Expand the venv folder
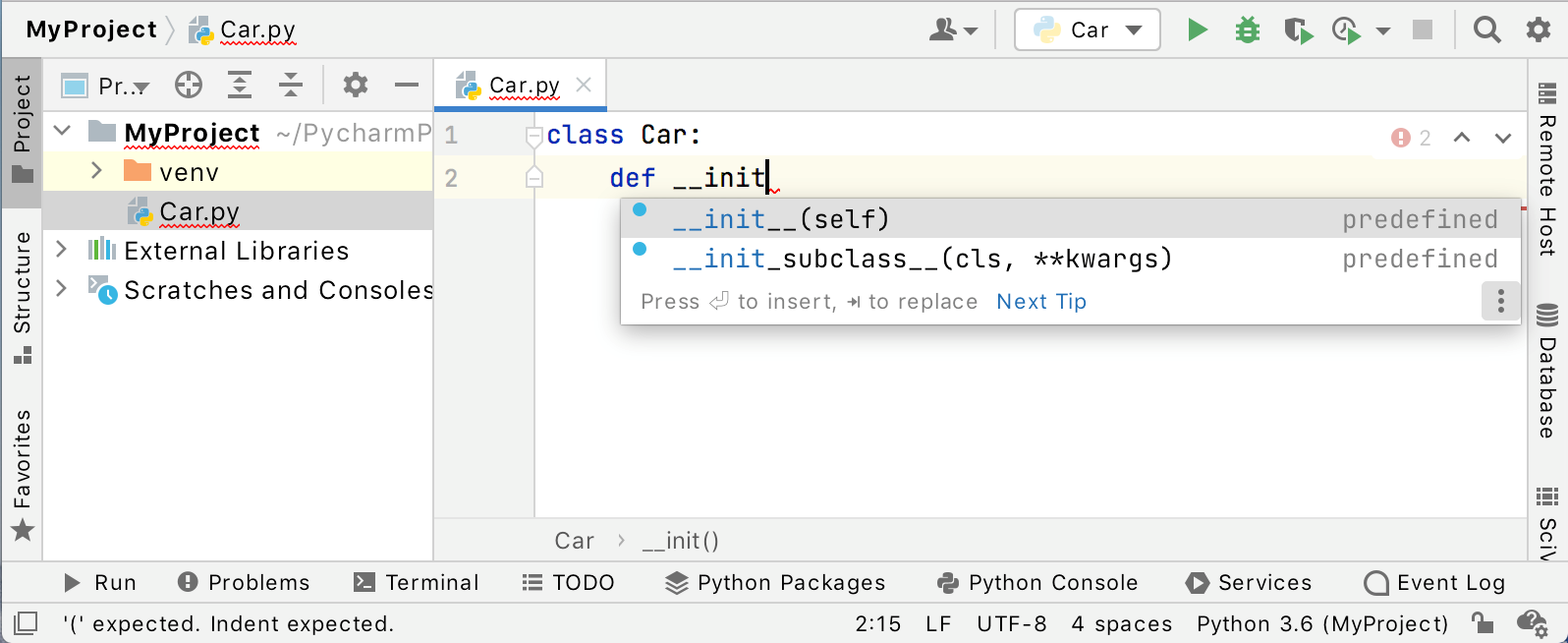The width and height of the screenshot is (1568, 643). click(x=96, y=171)
